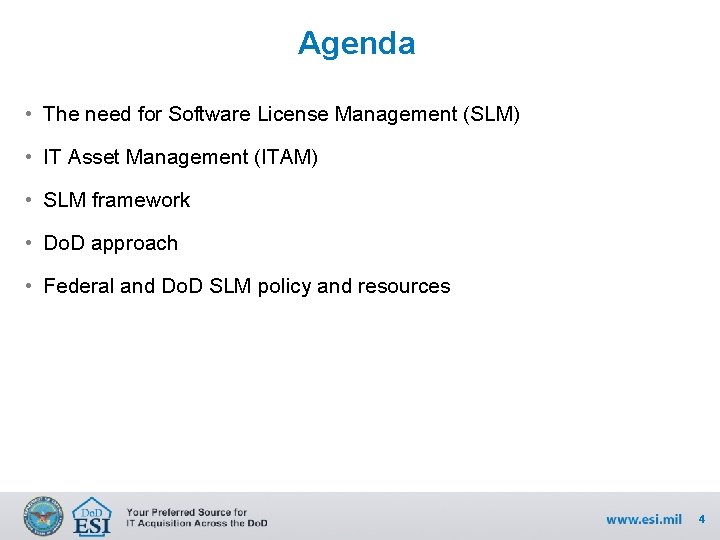This screenshot has height=540, width=720.
Task: Select the 'DoD approach' bullet
Action: coord(111,243)
